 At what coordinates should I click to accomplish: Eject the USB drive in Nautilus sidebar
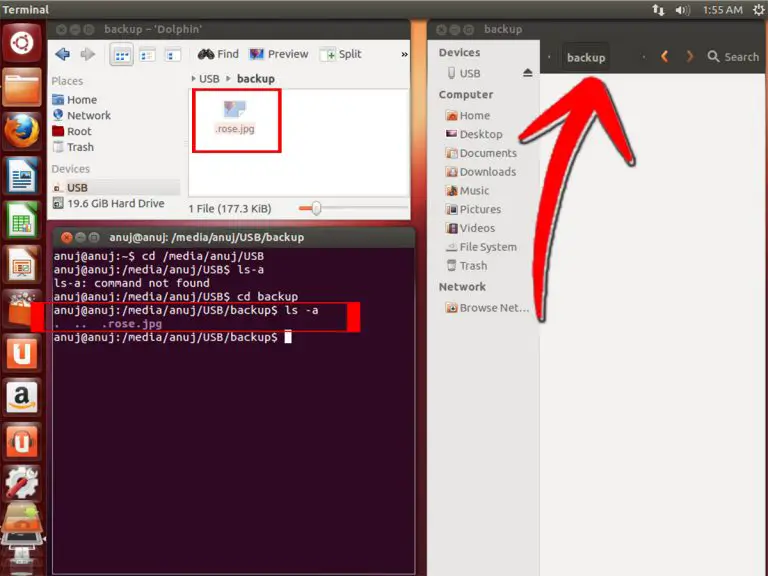528,74
